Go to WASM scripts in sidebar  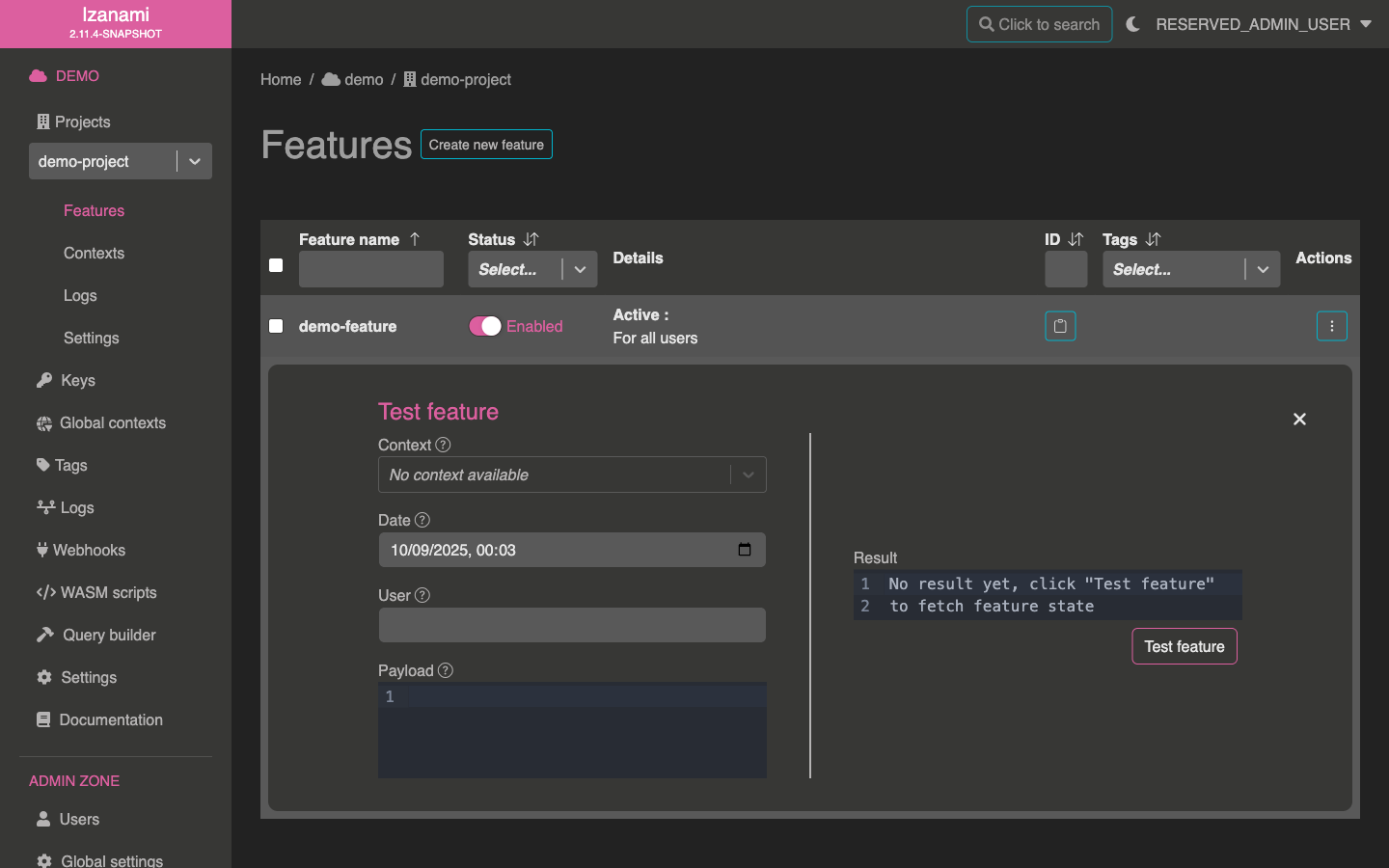click(108, 592)
